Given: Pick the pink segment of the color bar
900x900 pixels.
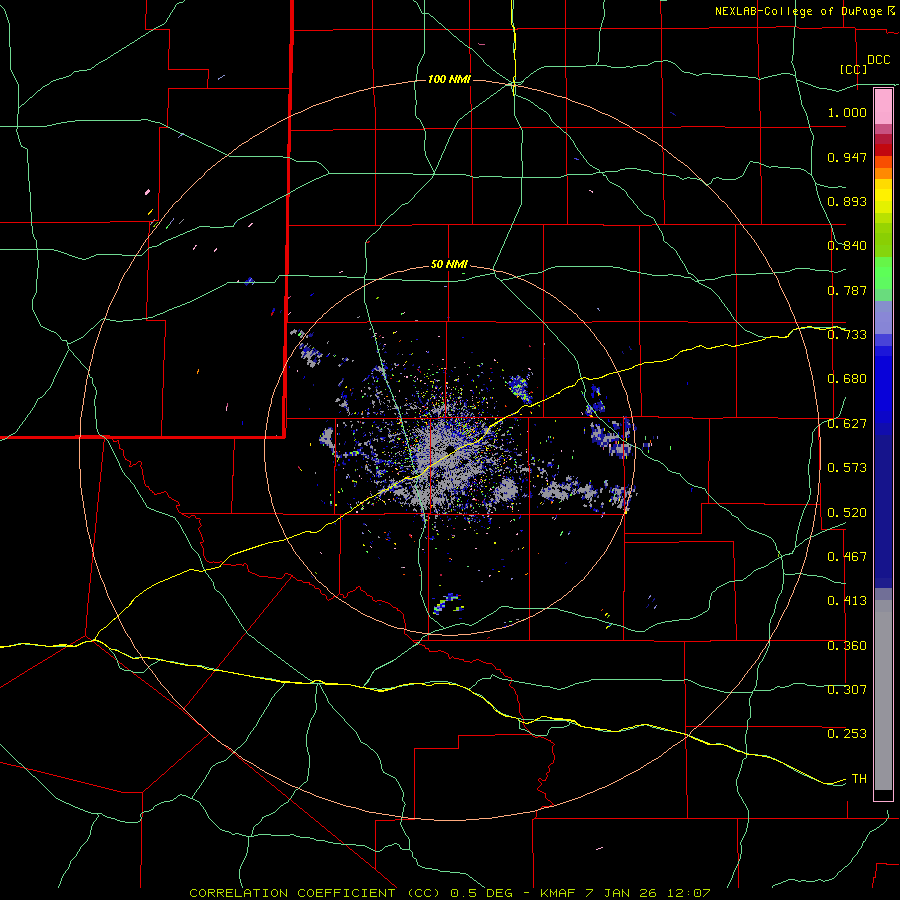Looking at the screenshot, I should (x=883, y=107).
